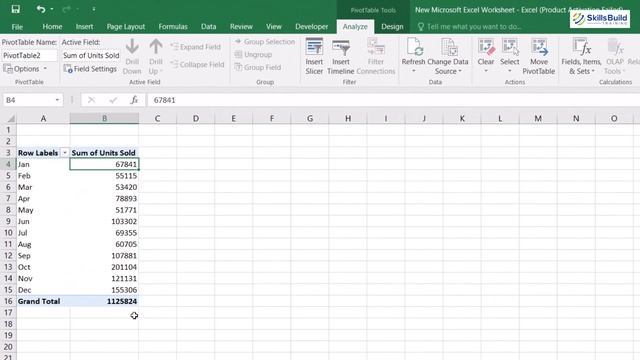Open the Formulas tab
Image resolution: width=640 pixels, height=360 pixels.
173,27
